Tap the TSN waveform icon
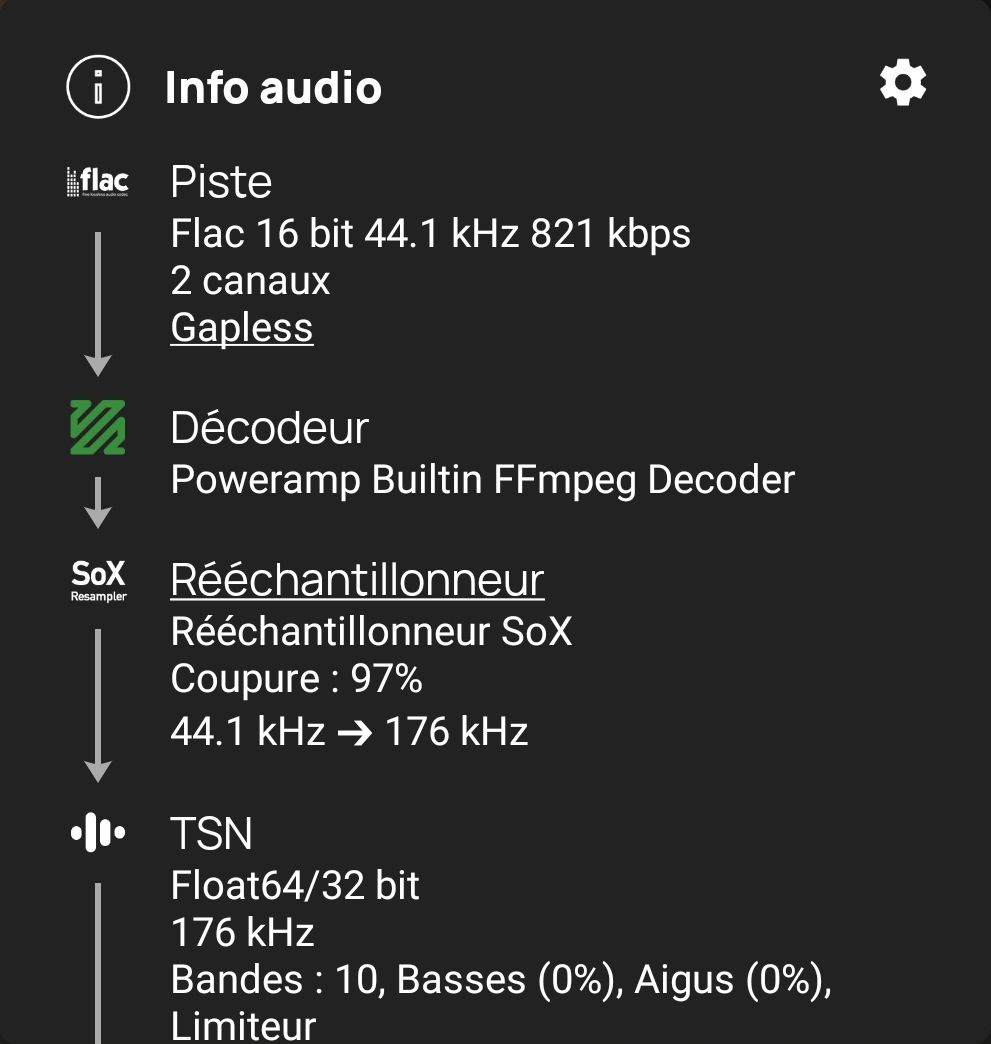 click(x=98, y=832)
